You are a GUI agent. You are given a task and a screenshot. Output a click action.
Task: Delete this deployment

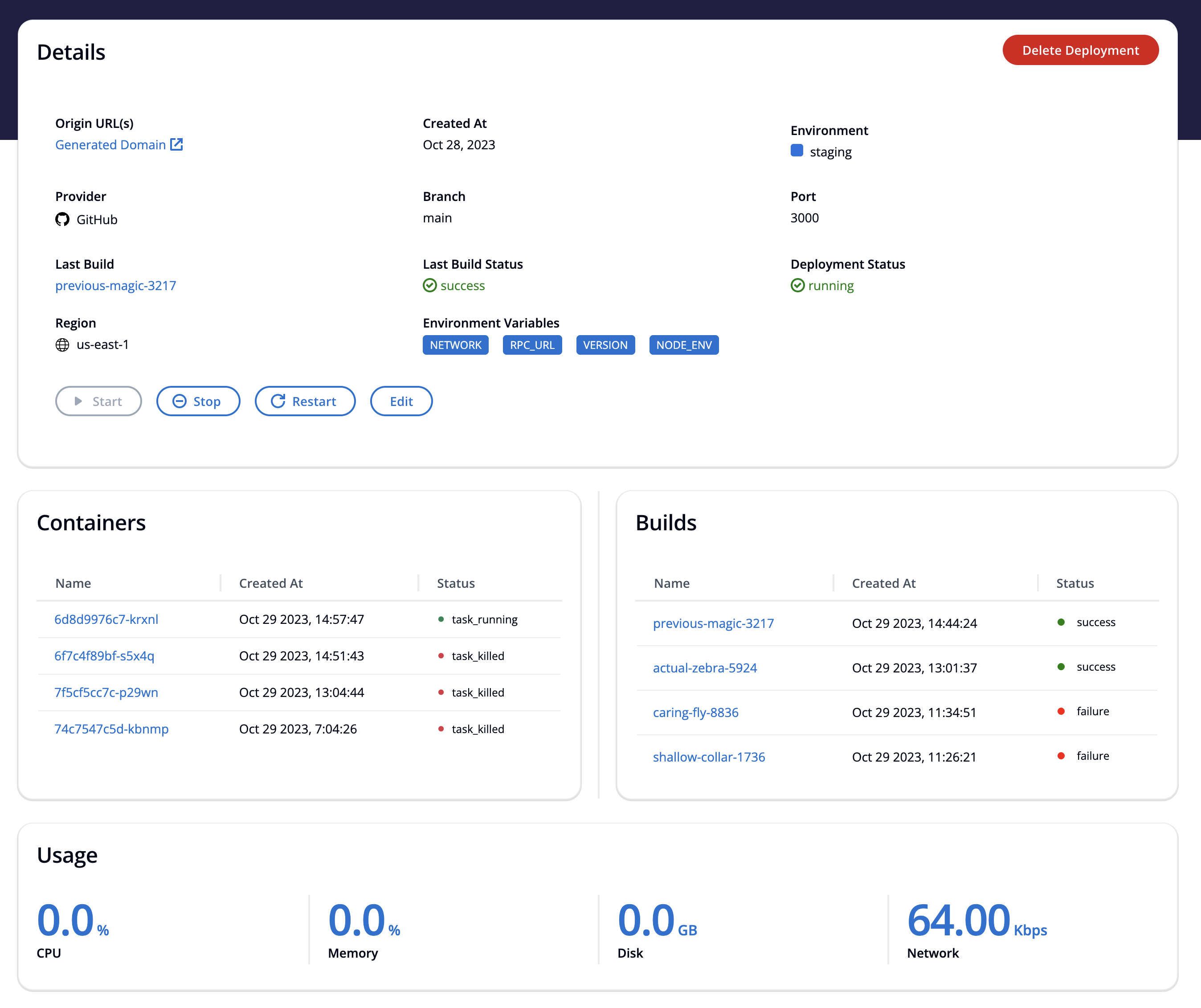pos(1080,50)
